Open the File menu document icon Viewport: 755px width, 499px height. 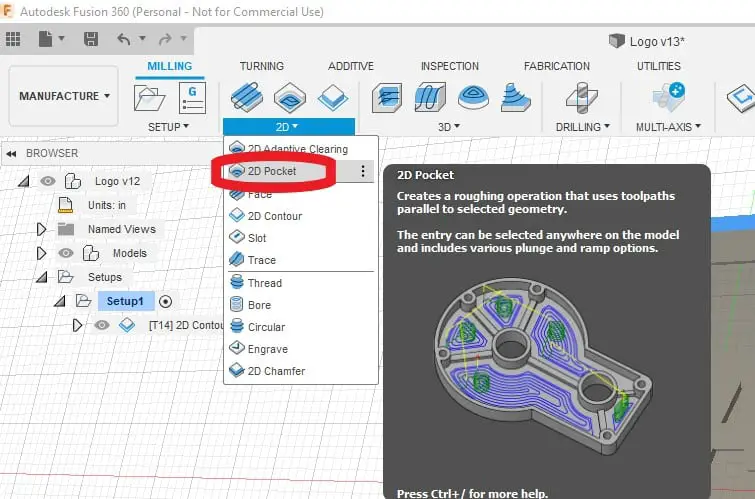45,39
